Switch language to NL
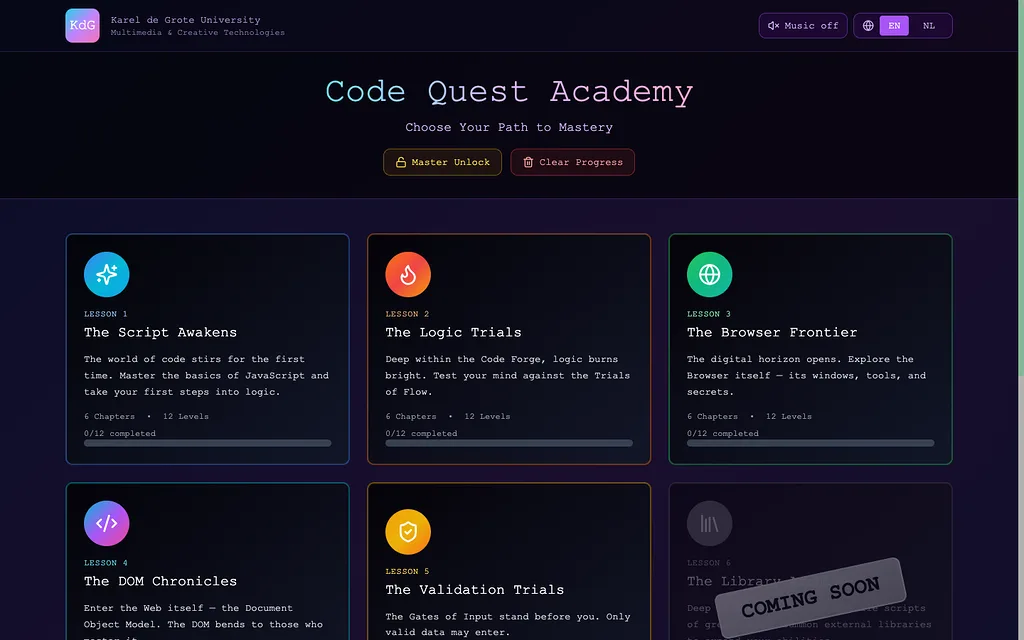1024x640 pixels. point(929,25)
